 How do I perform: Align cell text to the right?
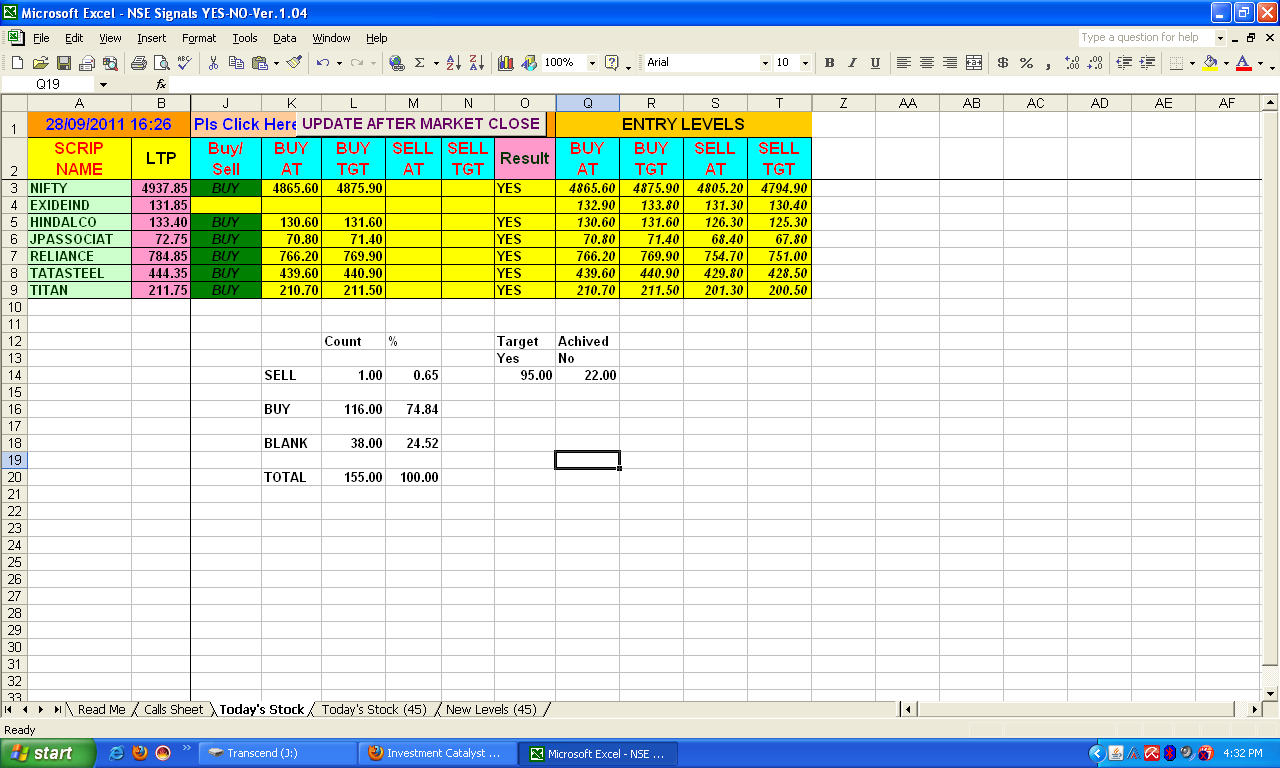[950, 63]
